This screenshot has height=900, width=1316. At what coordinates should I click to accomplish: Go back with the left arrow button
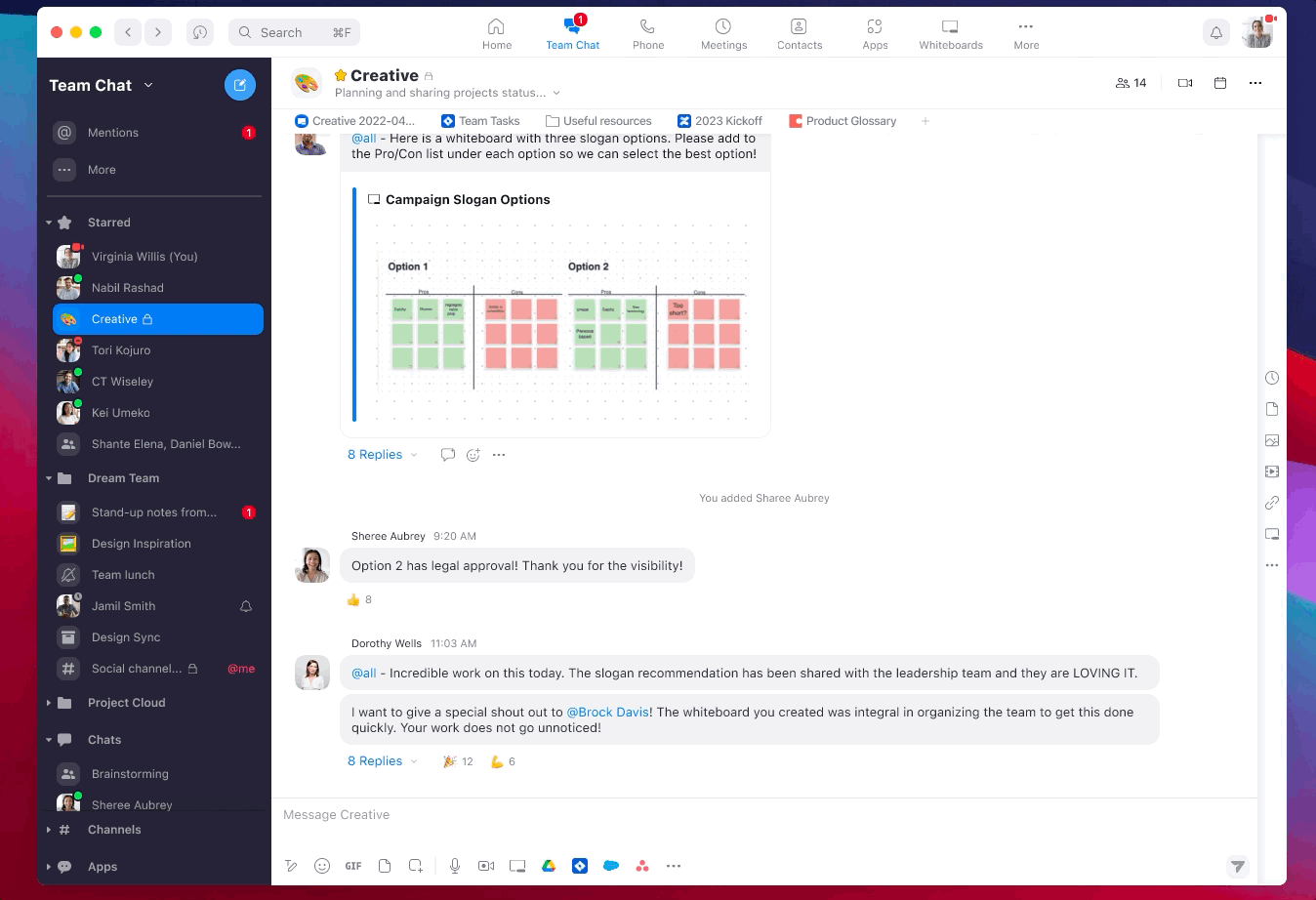128,32
